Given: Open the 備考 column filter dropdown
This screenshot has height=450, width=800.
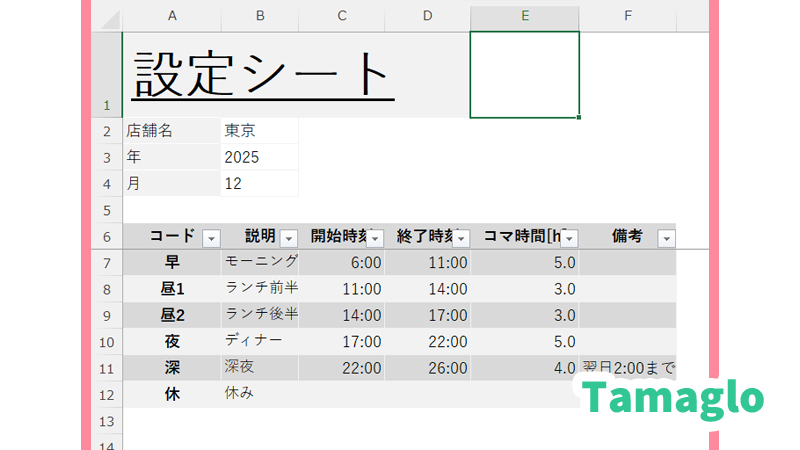Looking at the screenshot, I should click(666, 238).
